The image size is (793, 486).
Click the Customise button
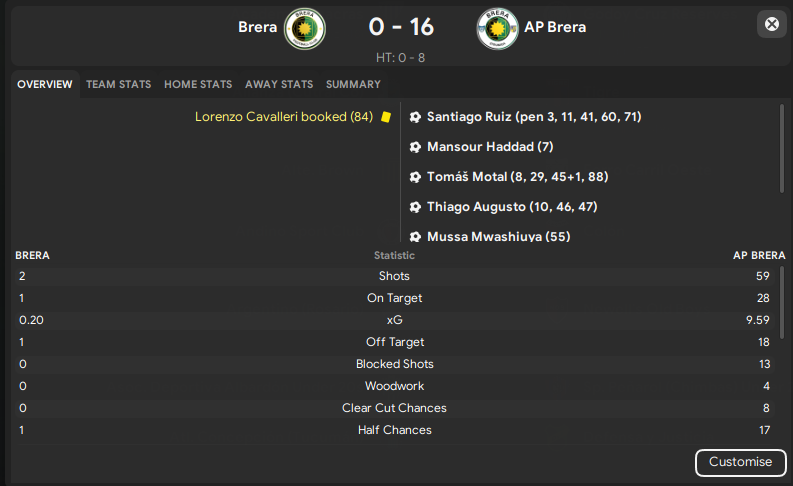click(740, 462)
